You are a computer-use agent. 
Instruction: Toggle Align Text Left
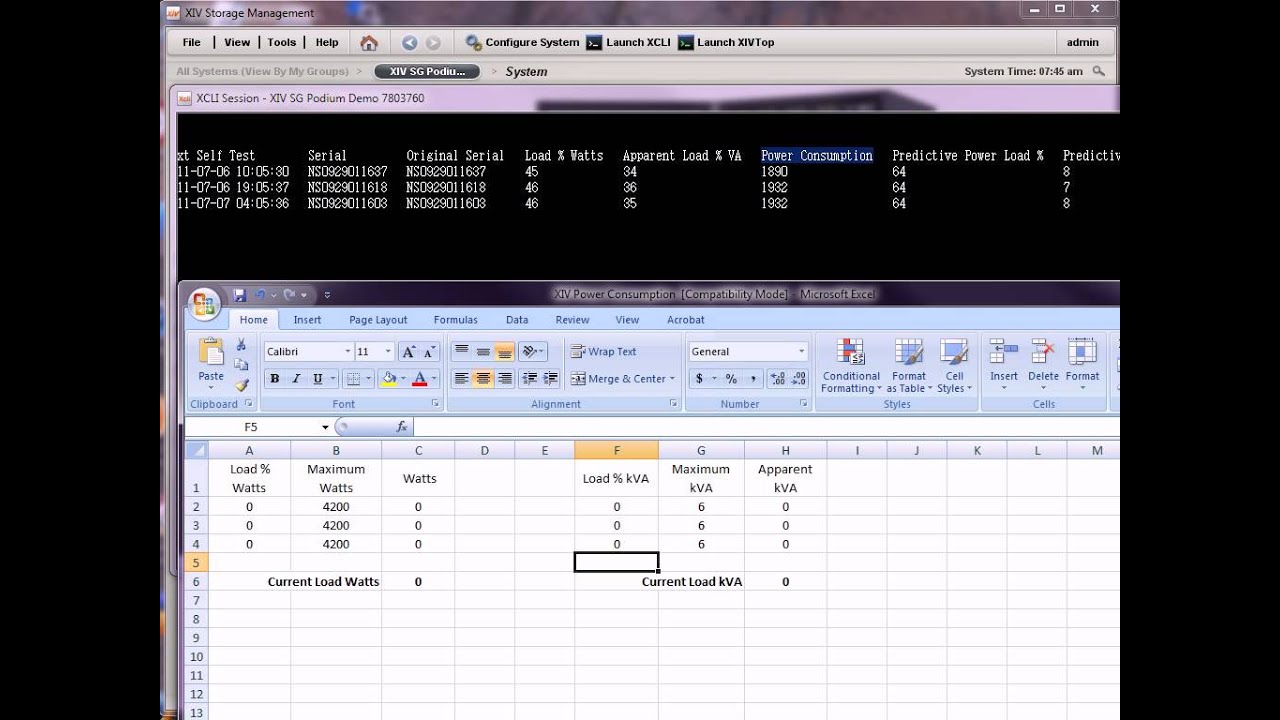461,379
